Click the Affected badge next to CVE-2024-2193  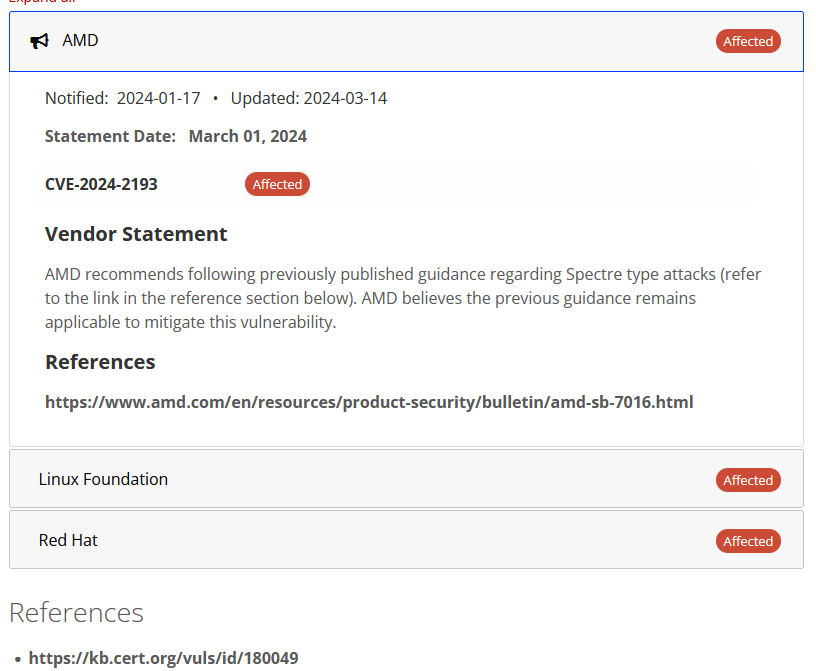tap(277, 184)
